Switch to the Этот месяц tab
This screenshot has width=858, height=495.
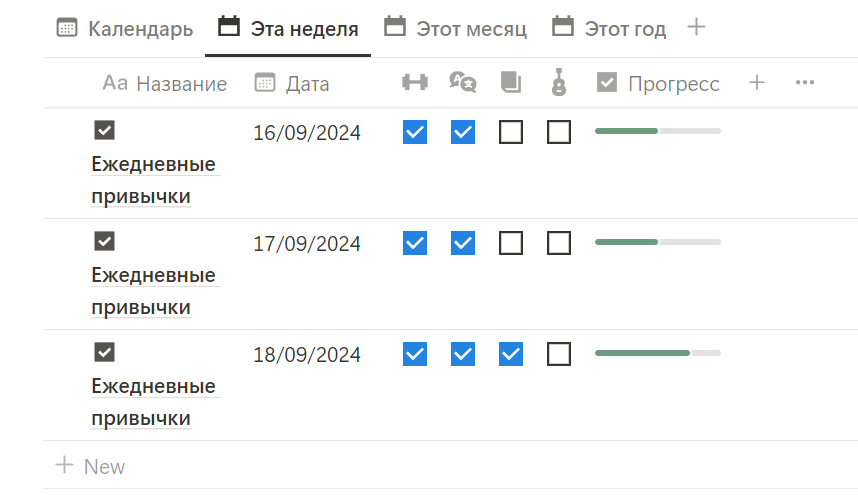click(456, 28)
